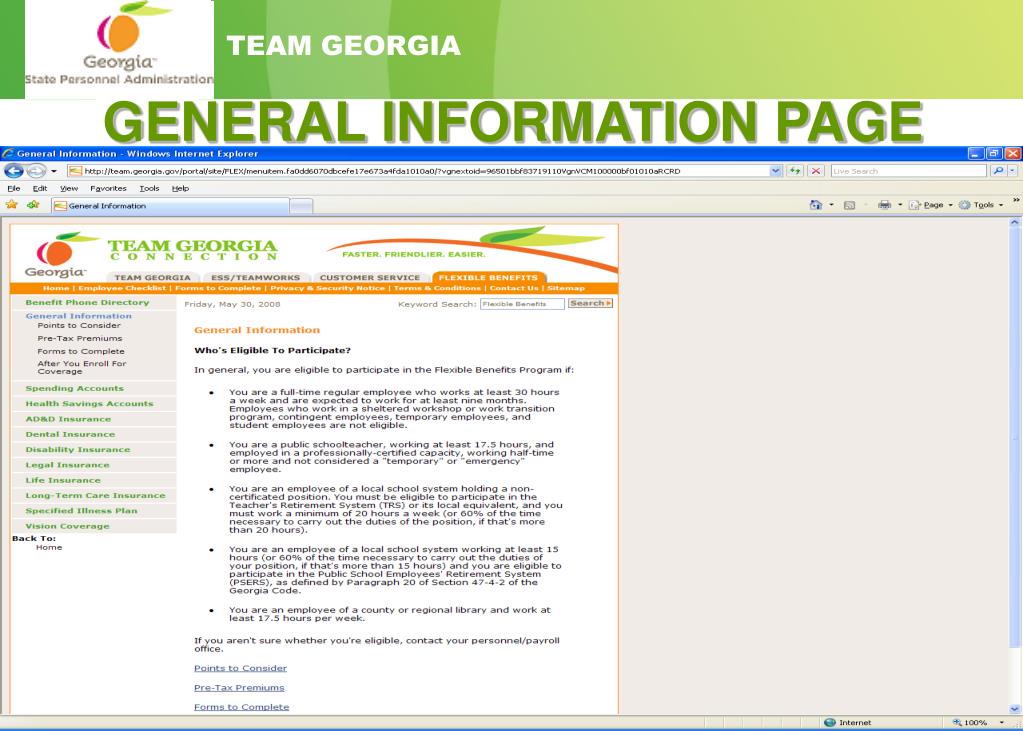This screenshot has width=1023, height=731.
Task: Show more toolbar items chevron
Action: 1016,200
